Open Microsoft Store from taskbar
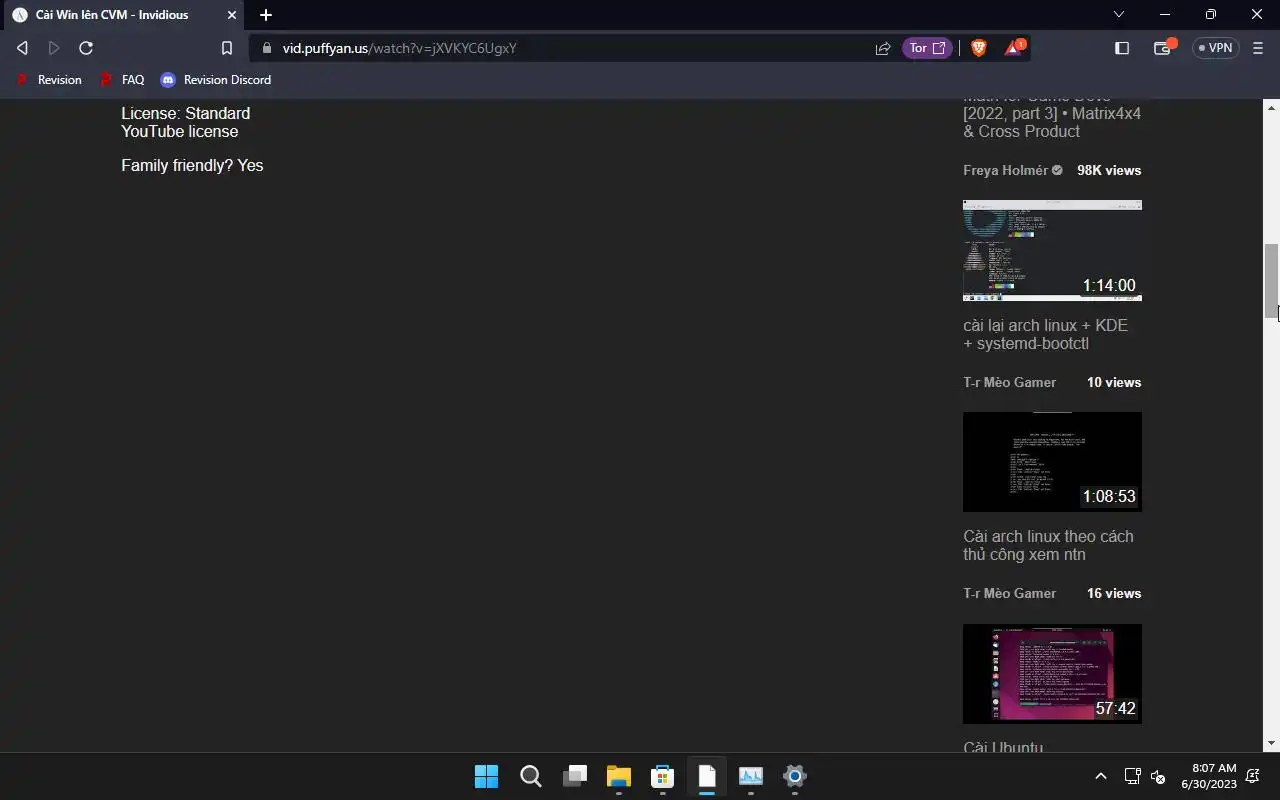This screenshot has height=800, width=1280. point(662,776)
